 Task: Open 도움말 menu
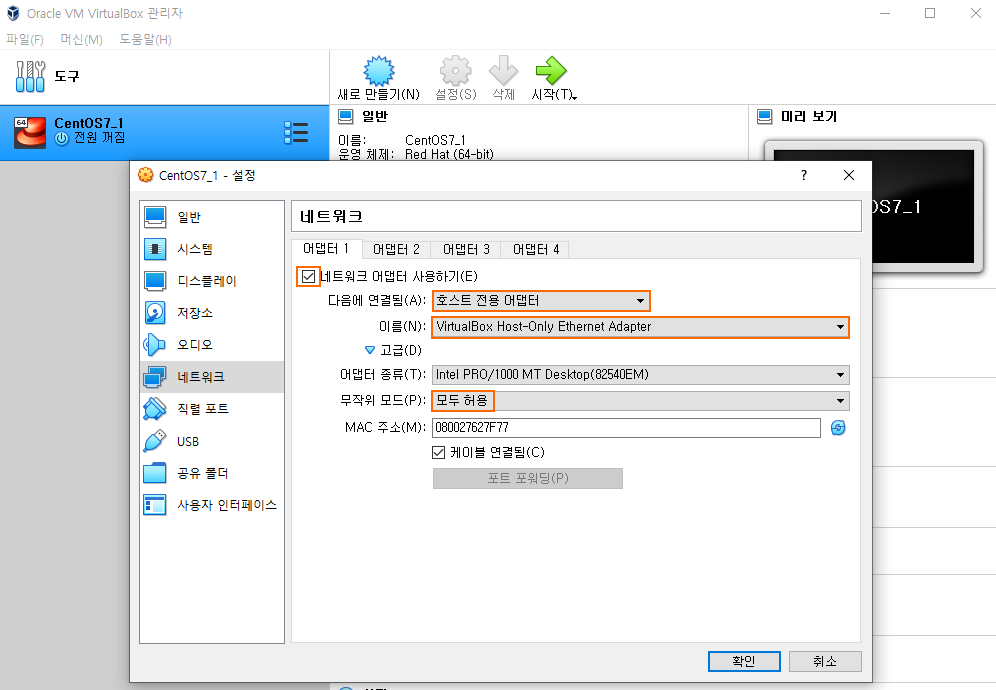[145, 39]
